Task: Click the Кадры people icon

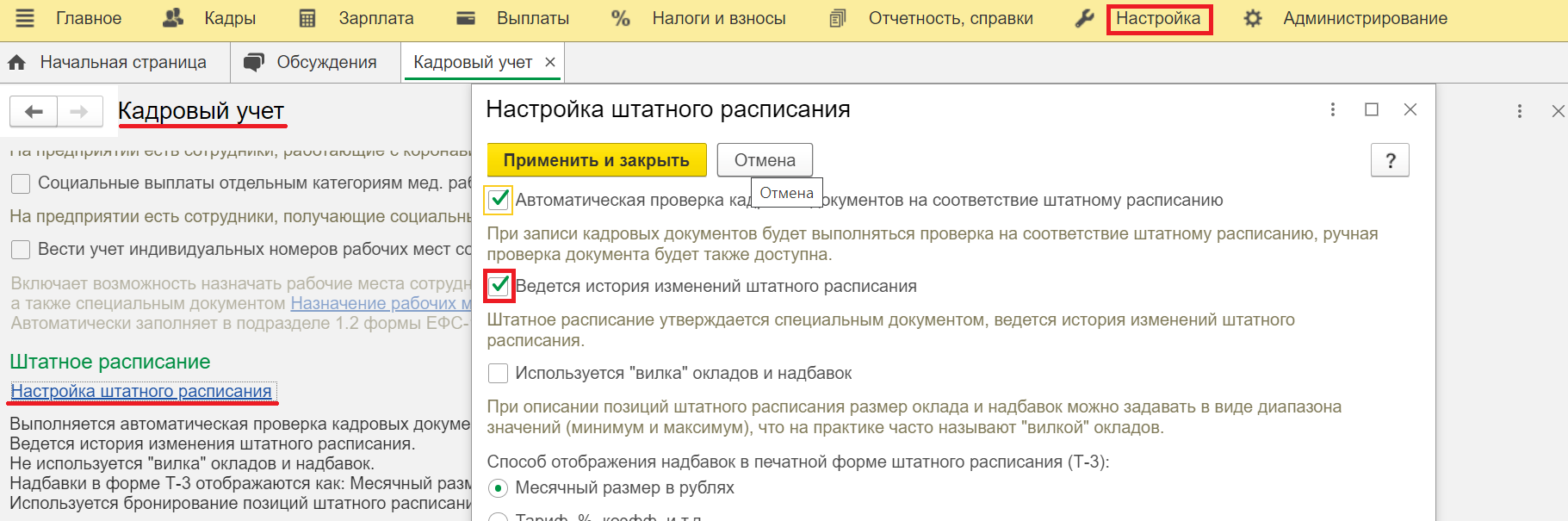Action: point(173,18)
